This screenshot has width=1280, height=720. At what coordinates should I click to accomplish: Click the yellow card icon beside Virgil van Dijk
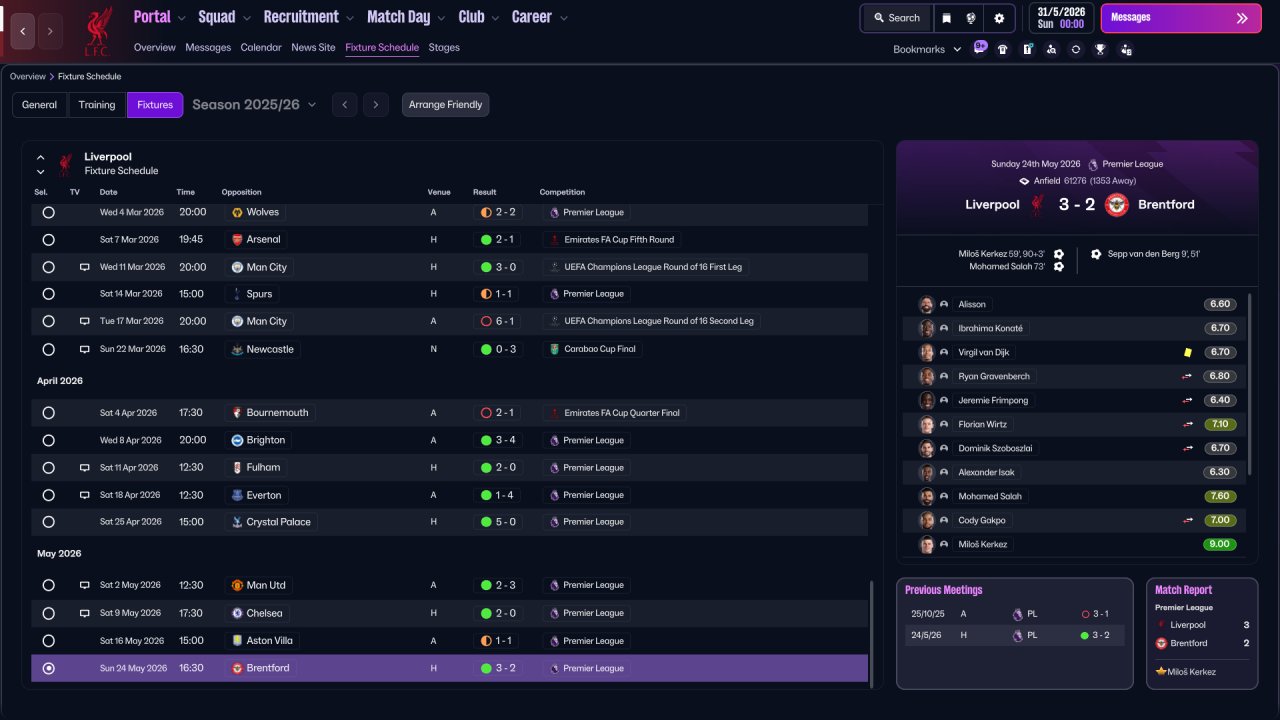1187,352
